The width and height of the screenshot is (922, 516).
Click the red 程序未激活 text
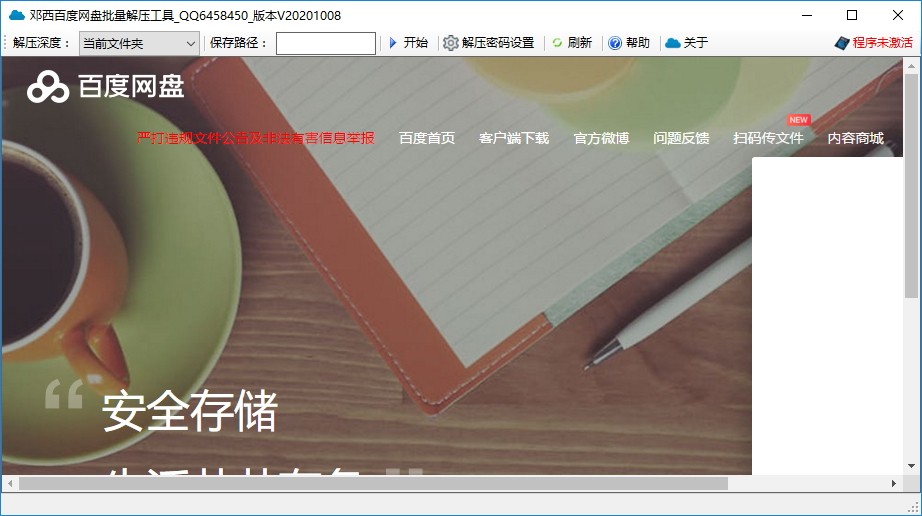pos(883,43)
